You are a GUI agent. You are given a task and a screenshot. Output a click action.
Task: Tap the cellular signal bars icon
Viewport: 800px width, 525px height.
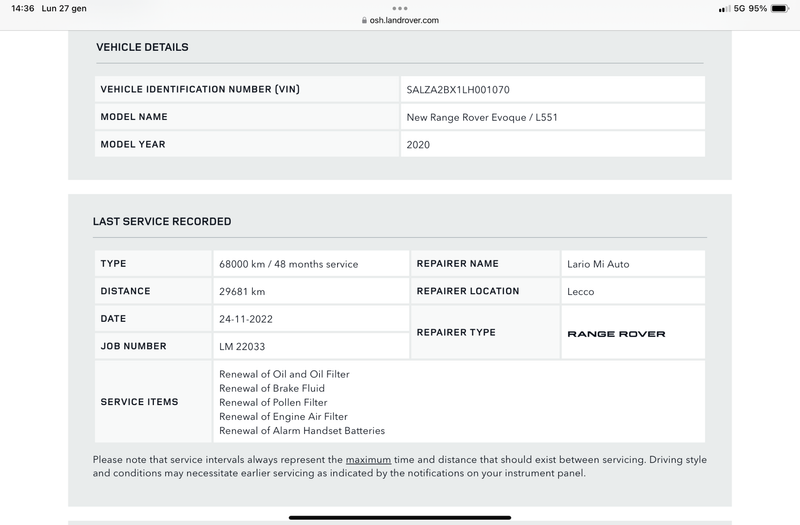(724, 9)
